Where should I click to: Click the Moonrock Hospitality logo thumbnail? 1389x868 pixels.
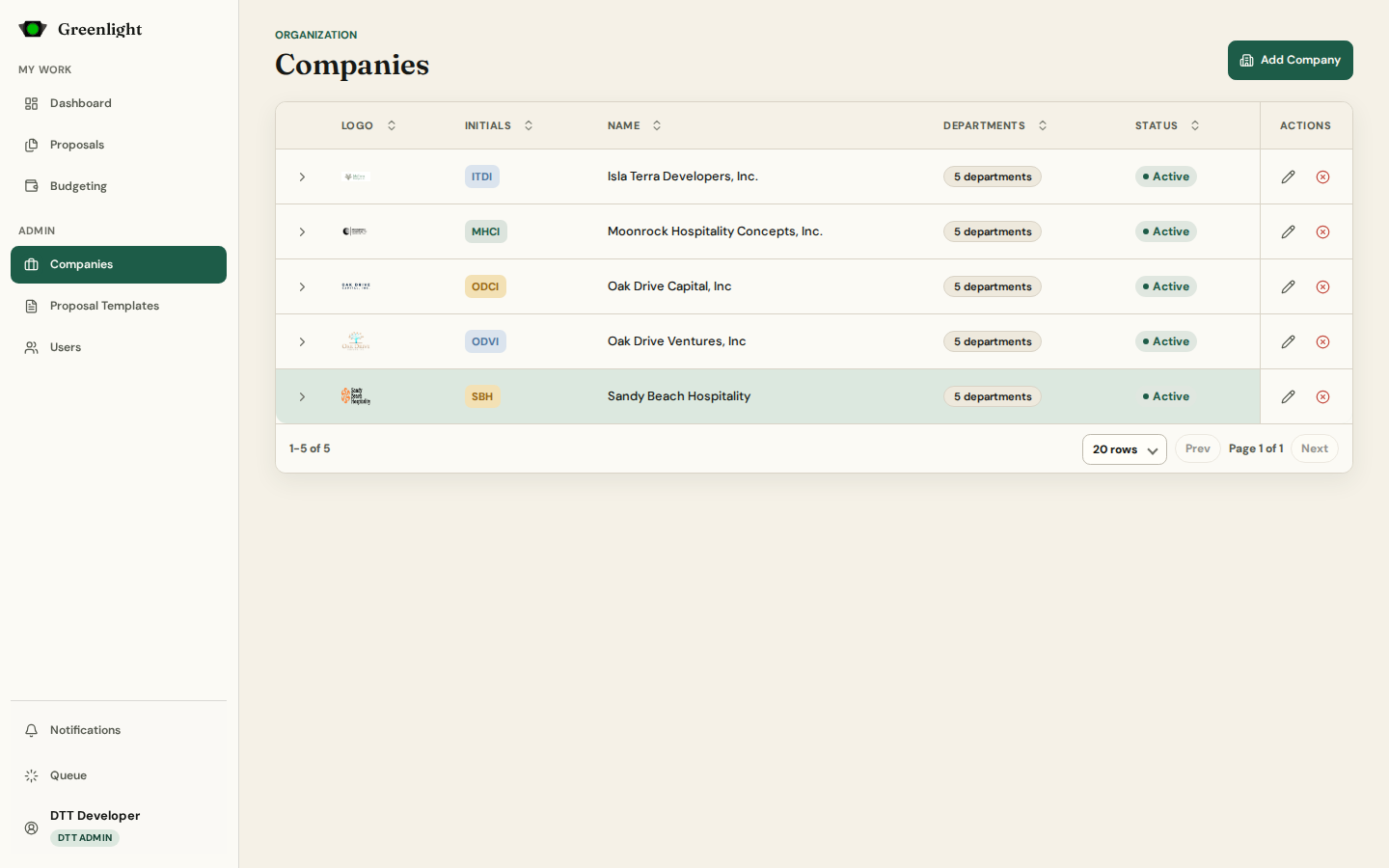tap(356, 231)
